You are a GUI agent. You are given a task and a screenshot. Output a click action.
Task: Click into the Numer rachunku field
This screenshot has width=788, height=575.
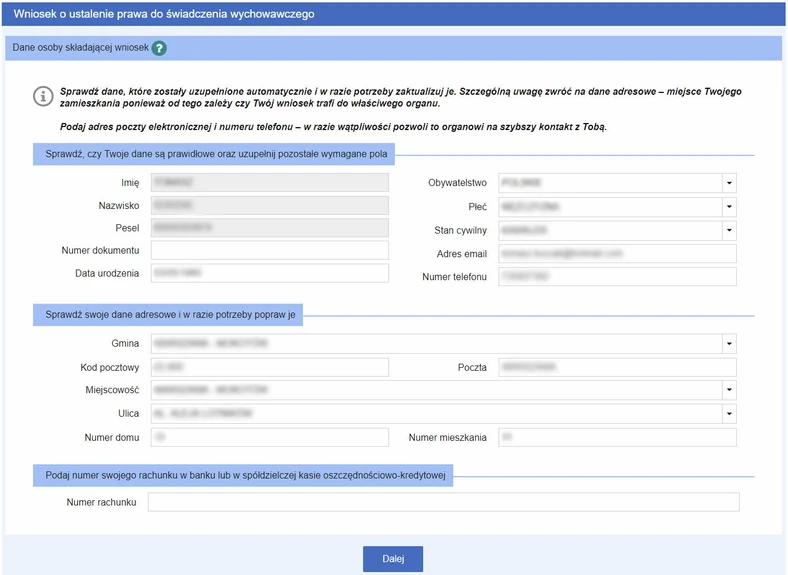[443, 502]
